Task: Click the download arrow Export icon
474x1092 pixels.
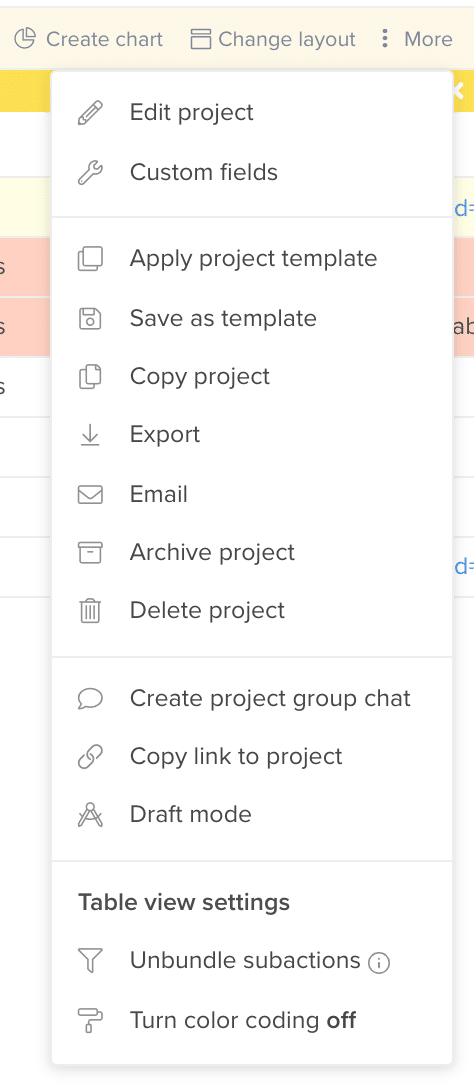Action: click(90, 435)
